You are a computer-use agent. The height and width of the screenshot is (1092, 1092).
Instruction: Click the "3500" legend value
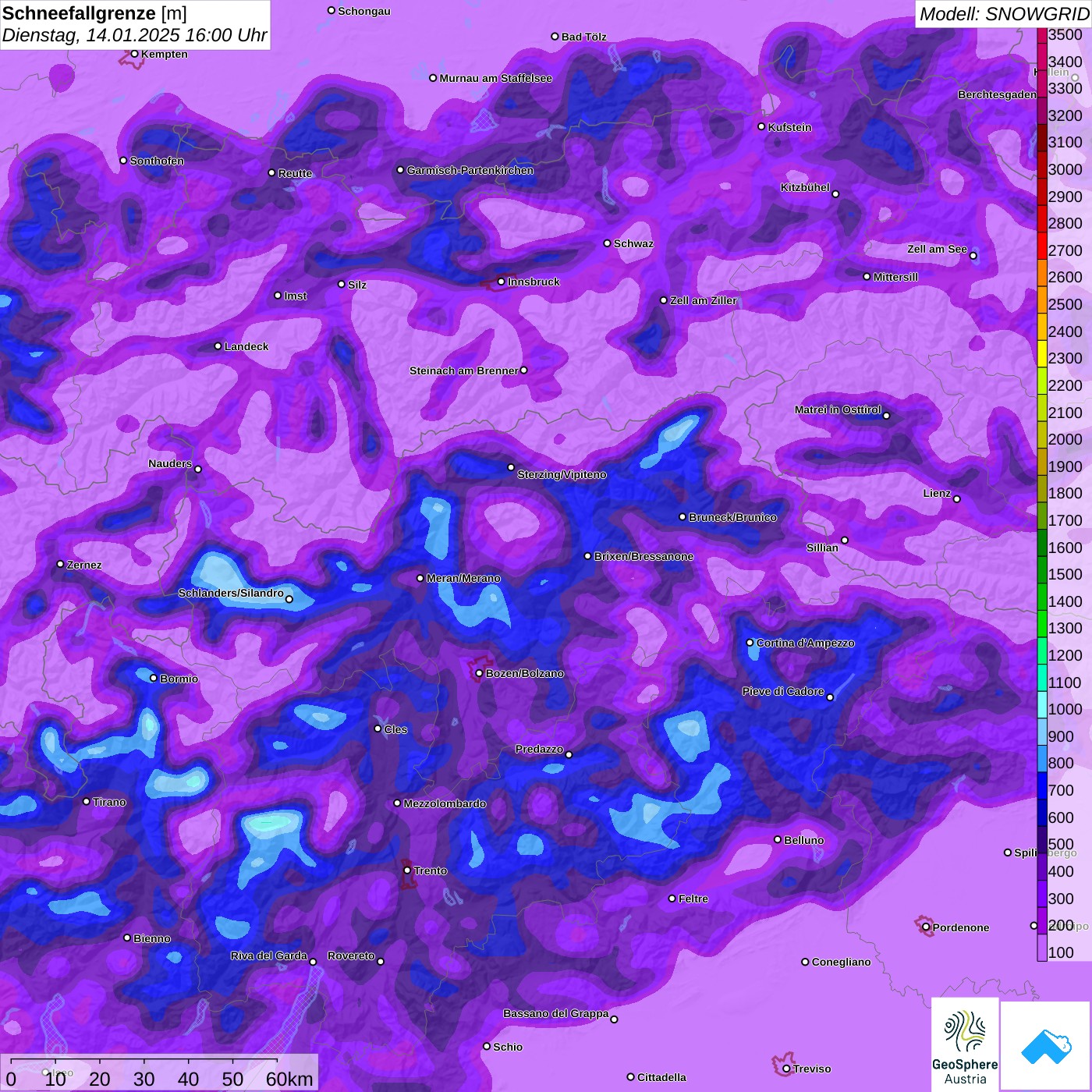[x=1065, y=34]
